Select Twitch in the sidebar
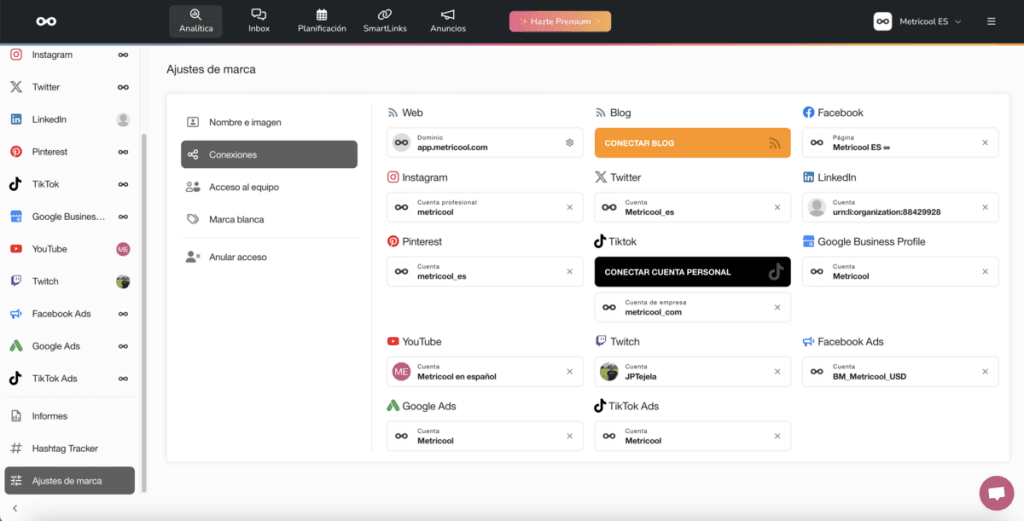The width and height of the screenshot is (1024, 521). (70, 281)
